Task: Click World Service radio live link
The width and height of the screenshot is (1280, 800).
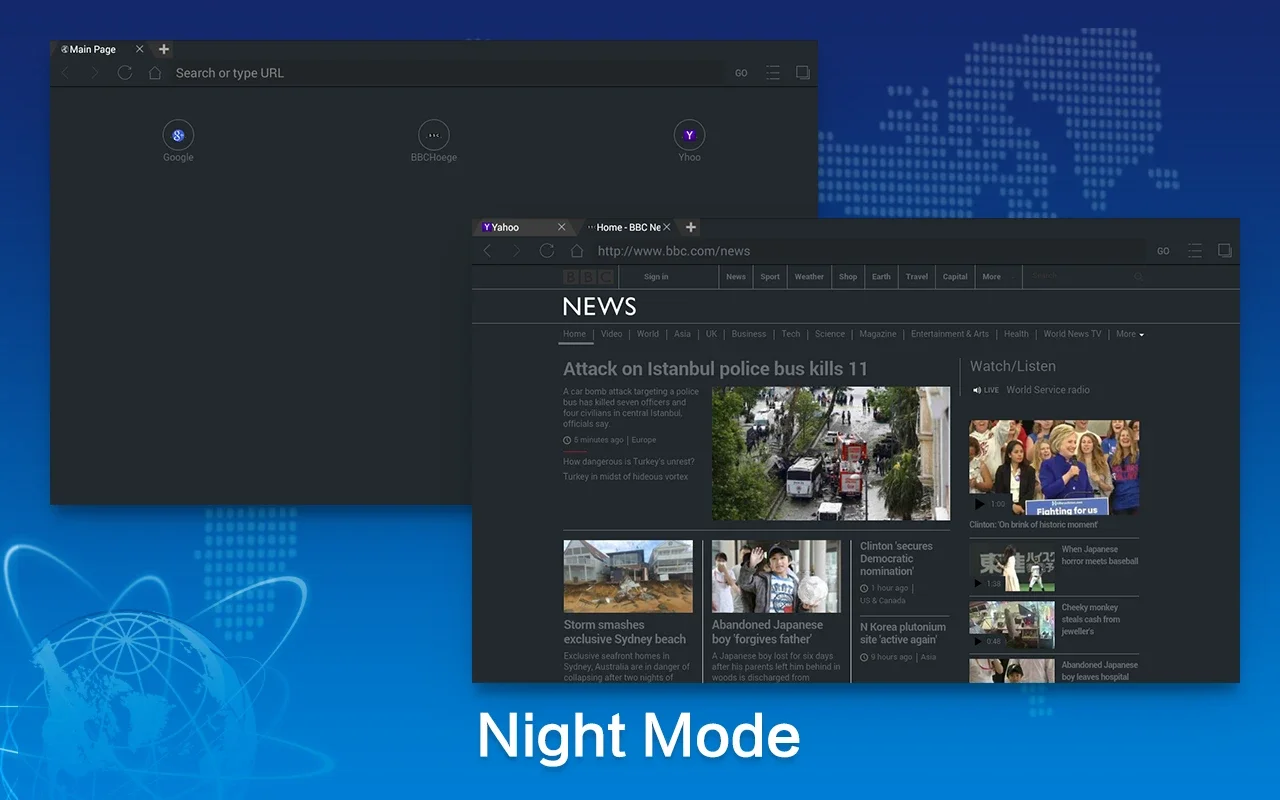Action: click(x=1048, y=390)
